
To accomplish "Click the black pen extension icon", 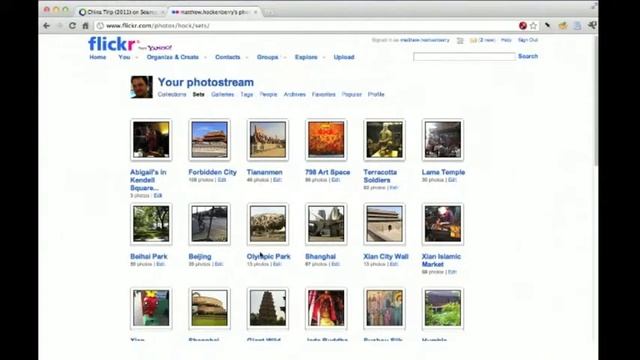I will tap(548, 26).
